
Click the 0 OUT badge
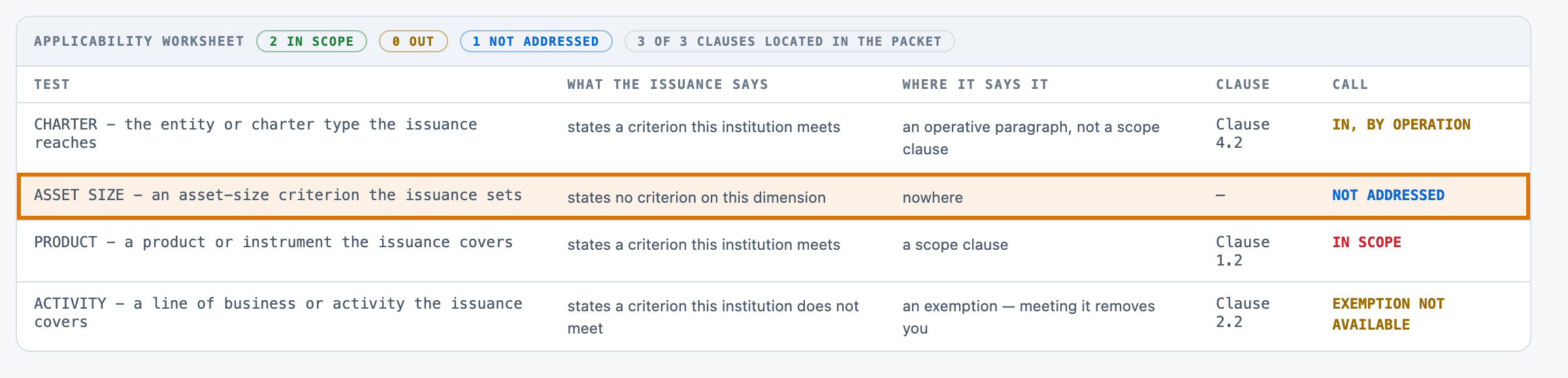(413, 41)
